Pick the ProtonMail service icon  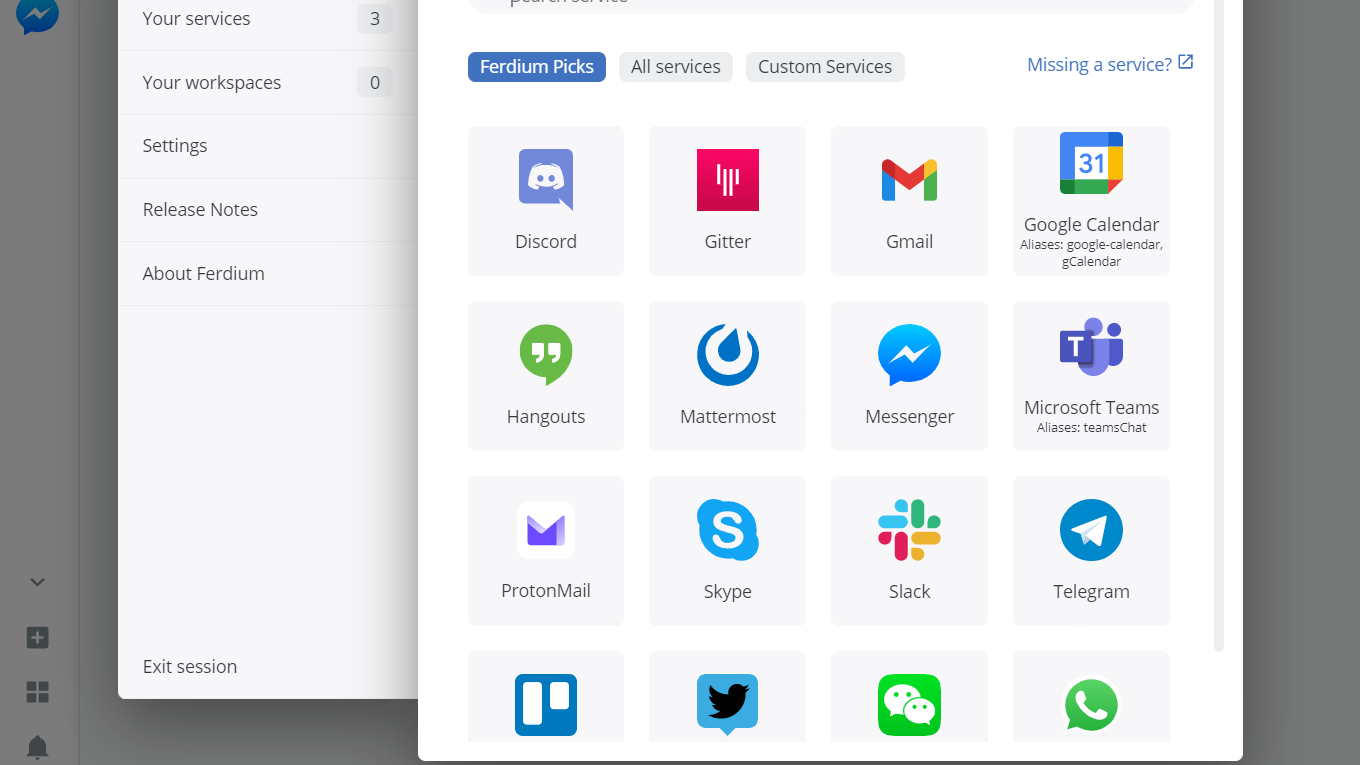[x=545, y=530]
